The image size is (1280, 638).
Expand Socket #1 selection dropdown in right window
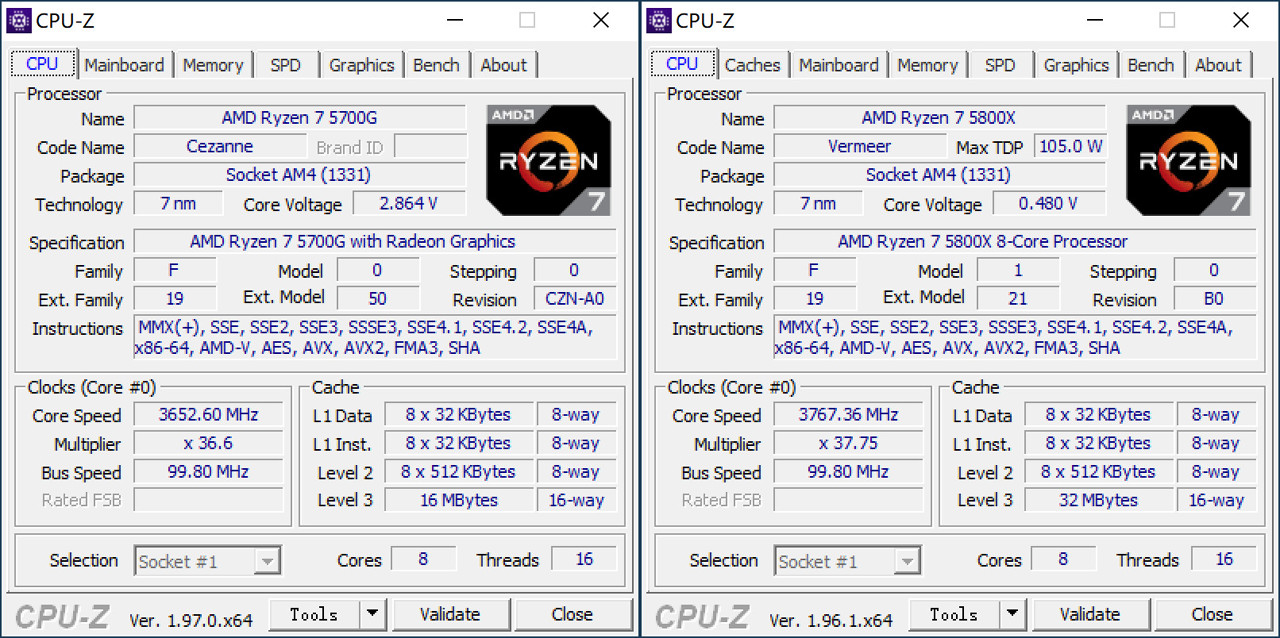[x=906, y=561]
